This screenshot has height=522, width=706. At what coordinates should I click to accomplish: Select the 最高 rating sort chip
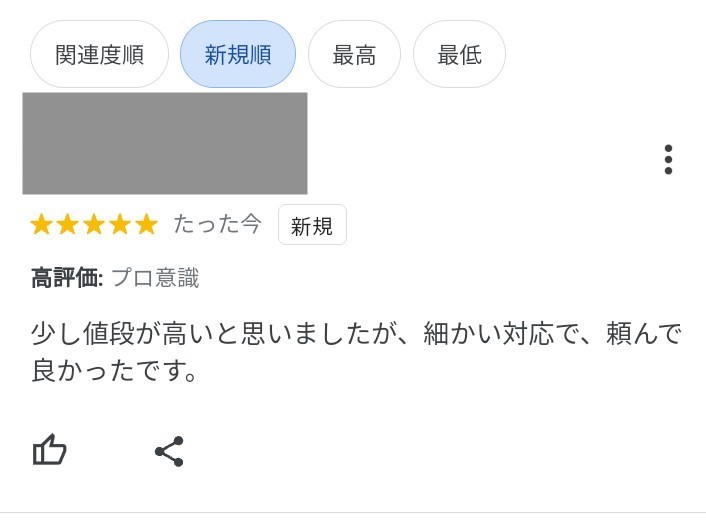click(354, 54)
